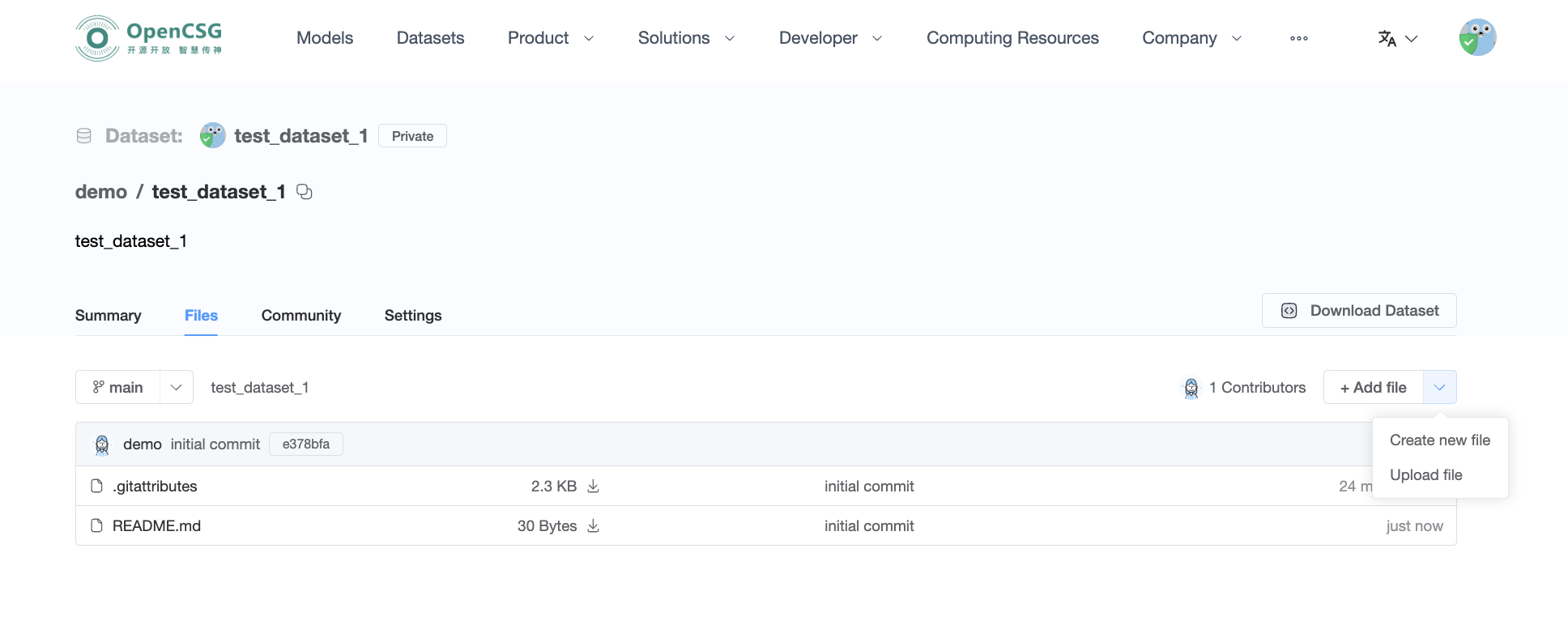
Task: Open the Community tab
Action: tap(300, 315)
